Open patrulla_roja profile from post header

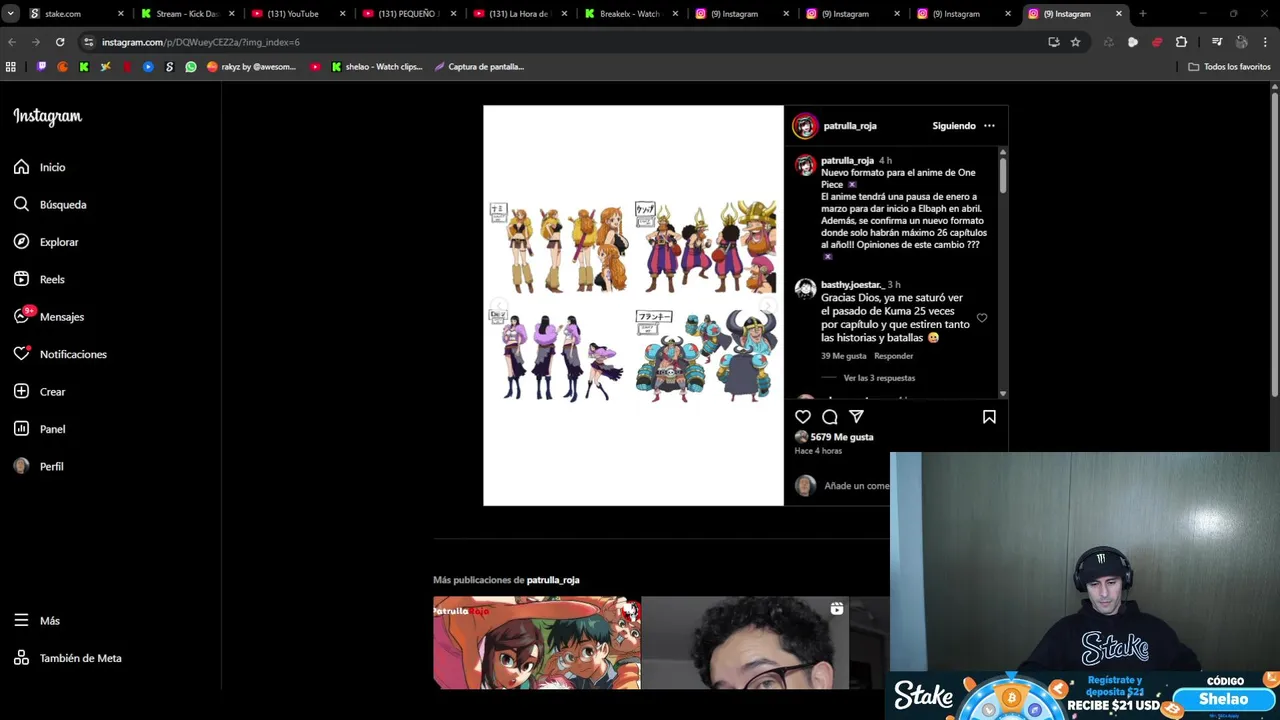(x=850, y=126)
